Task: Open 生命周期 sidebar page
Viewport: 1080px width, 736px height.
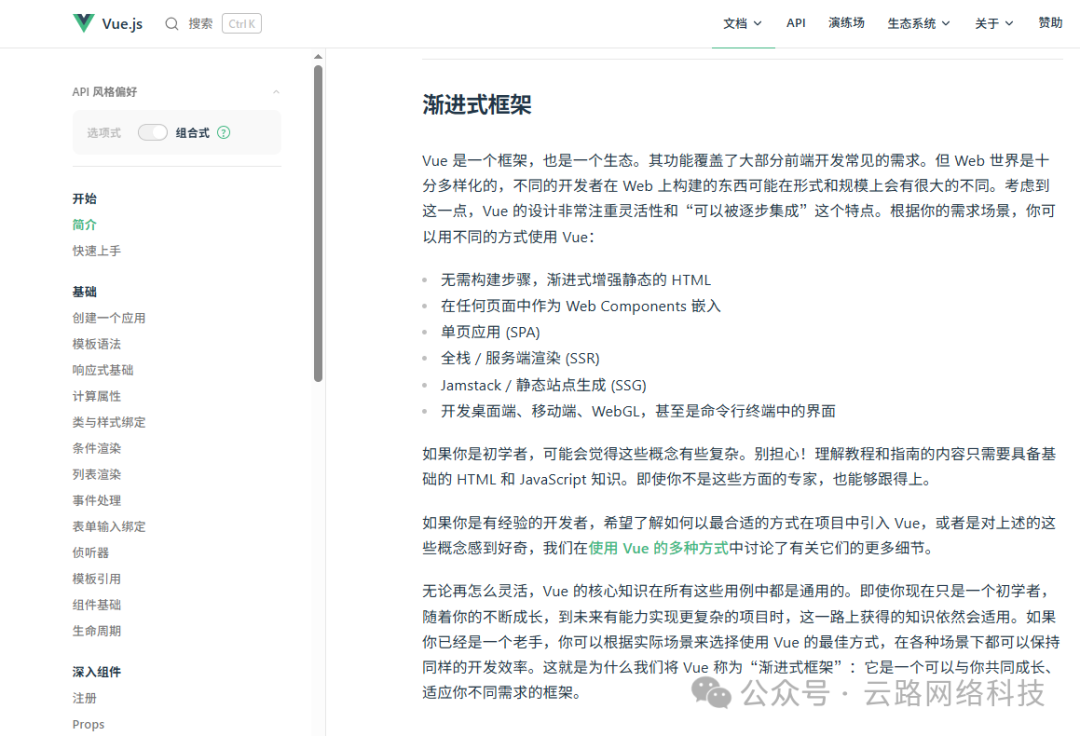Action: click(x=96, y=631)
